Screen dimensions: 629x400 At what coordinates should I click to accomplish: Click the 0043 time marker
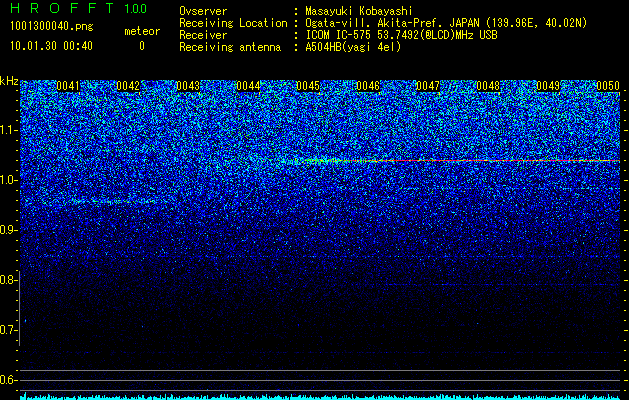[x=188, y=86]
